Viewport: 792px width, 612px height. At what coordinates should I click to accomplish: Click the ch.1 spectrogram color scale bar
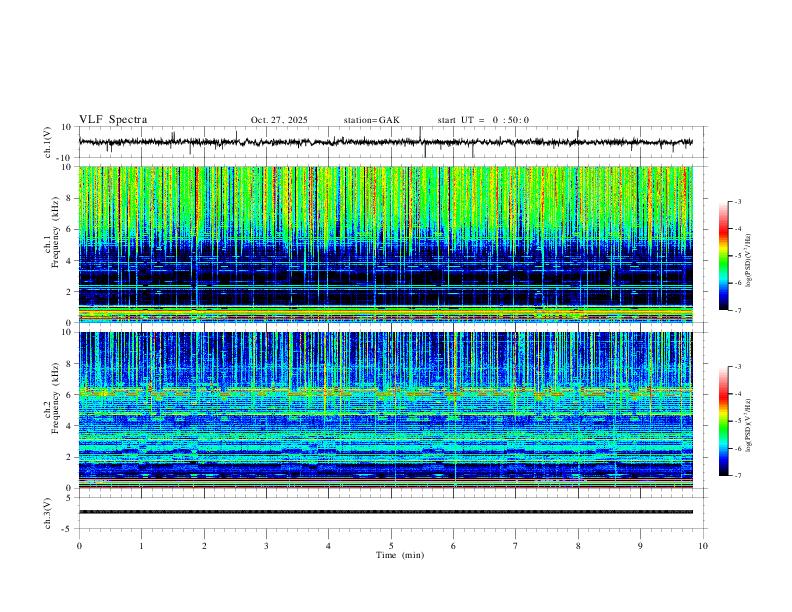[x=723, y=256]
